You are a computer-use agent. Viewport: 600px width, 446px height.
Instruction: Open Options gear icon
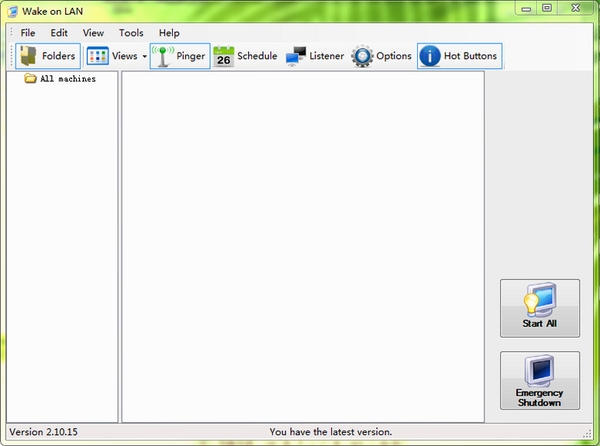click(362, 56)
